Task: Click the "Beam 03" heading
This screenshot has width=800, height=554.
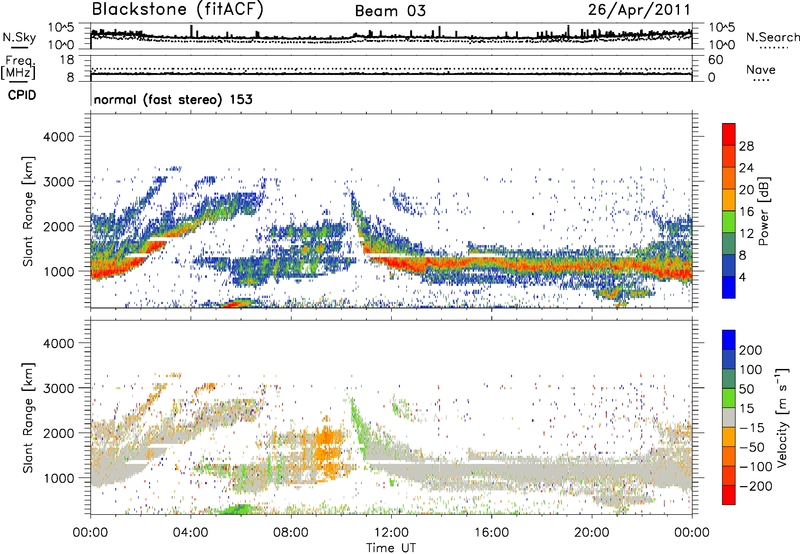Action: [390, 11]
